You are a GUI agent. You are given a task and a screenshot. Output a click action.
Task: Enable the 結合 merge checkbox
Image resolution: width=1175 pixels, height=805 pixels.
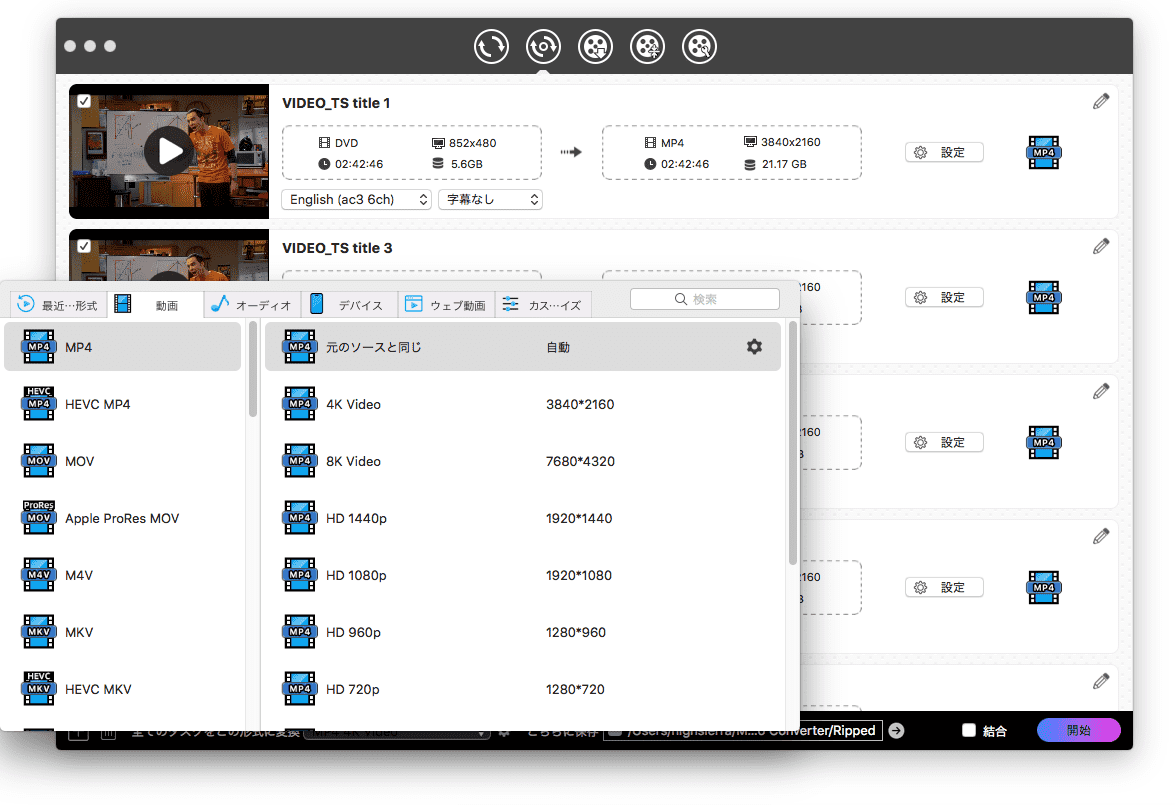click(968, 731)
